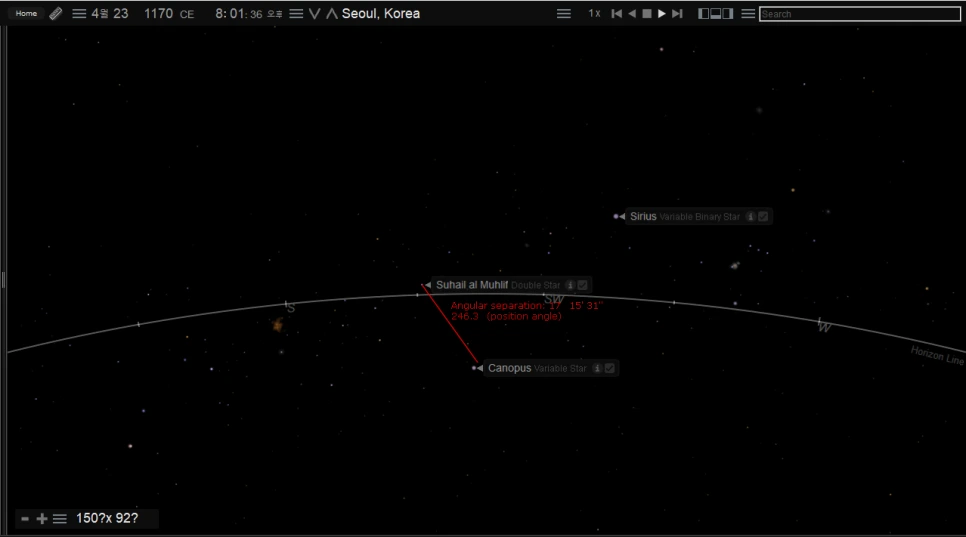Click the Horizon Line label

pos(936,355)
